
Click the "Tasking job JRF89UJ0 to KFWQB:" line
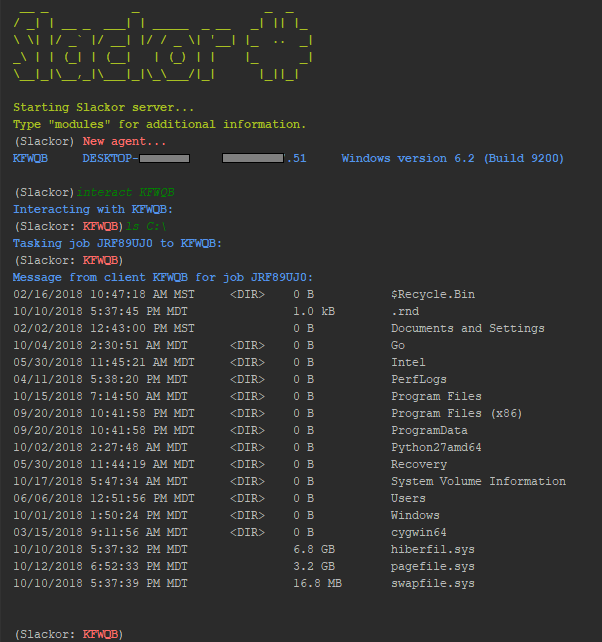pos(117,243)
